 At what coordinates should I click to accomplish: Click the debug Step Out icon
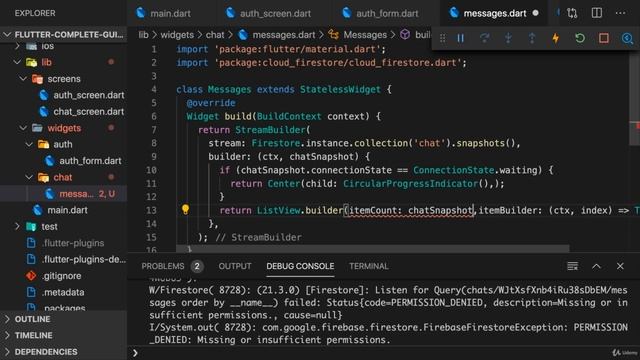(x=532, y=38)
